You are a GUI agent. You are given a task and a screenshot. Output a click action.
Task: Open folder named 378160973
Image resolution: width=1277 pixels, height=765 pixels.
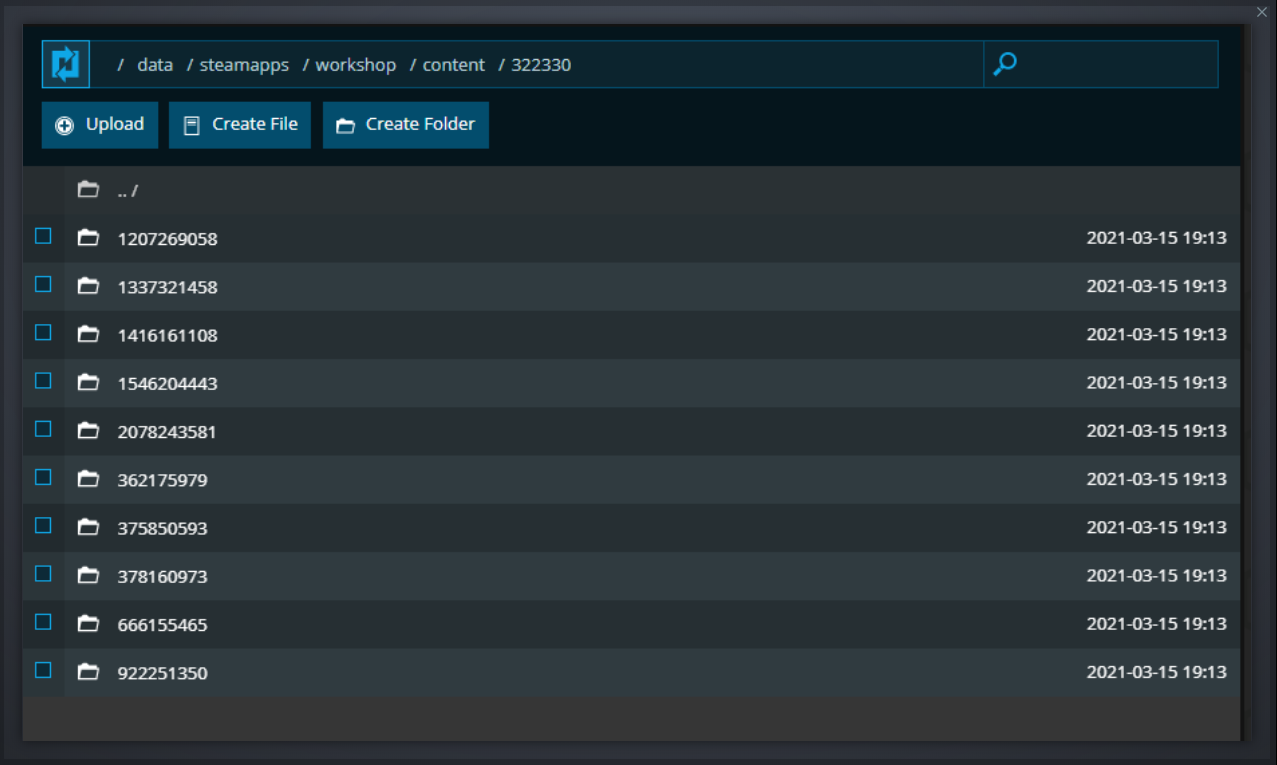(163, 577)
